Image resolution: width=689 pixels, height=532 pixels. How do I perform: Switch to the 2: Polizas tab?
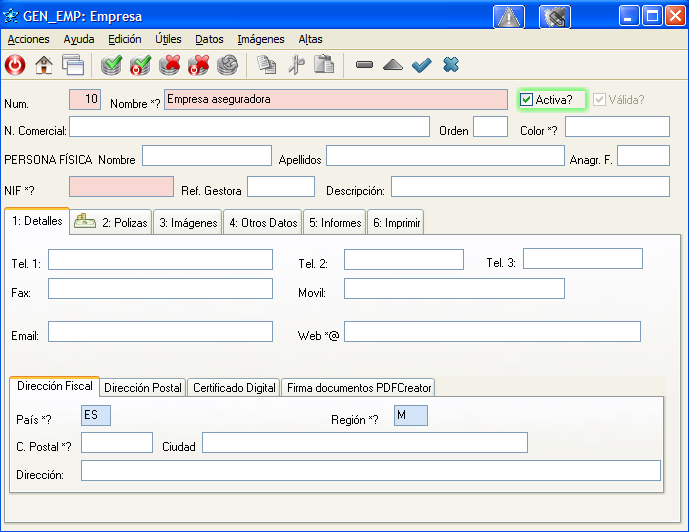(x=112, y=223)
